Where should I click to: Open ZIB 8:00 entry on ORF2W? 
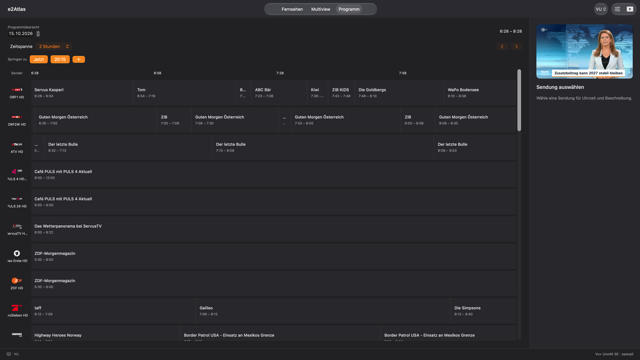pos(418,120)
